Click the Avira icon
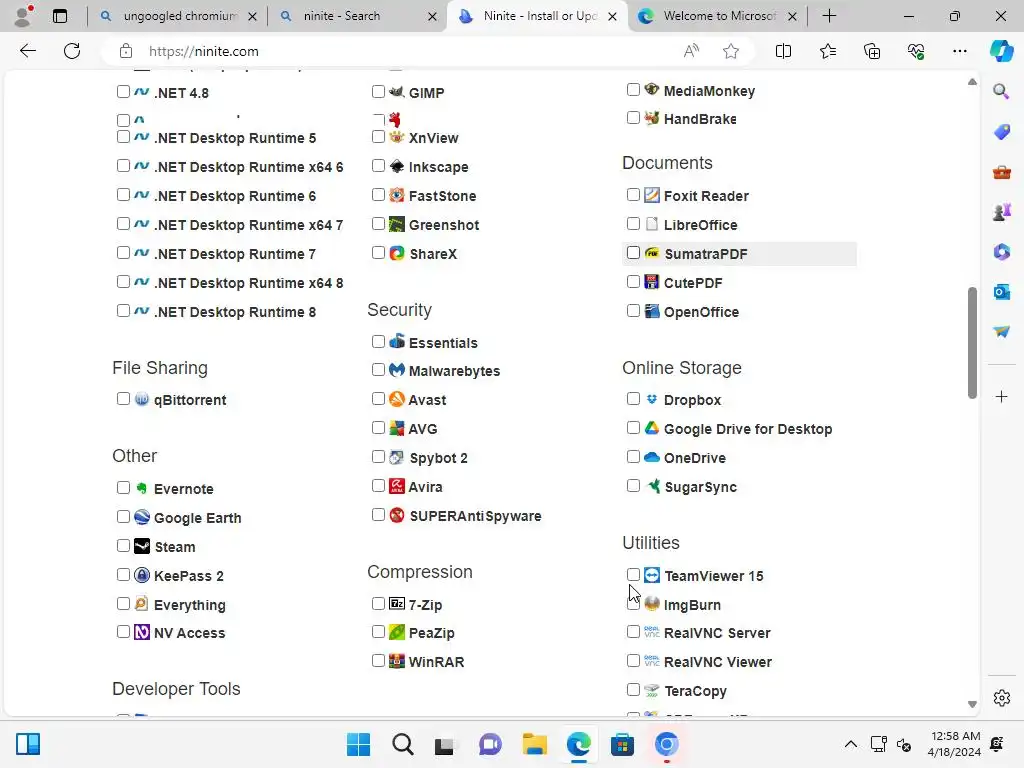1024x768 pixels. 396,486
